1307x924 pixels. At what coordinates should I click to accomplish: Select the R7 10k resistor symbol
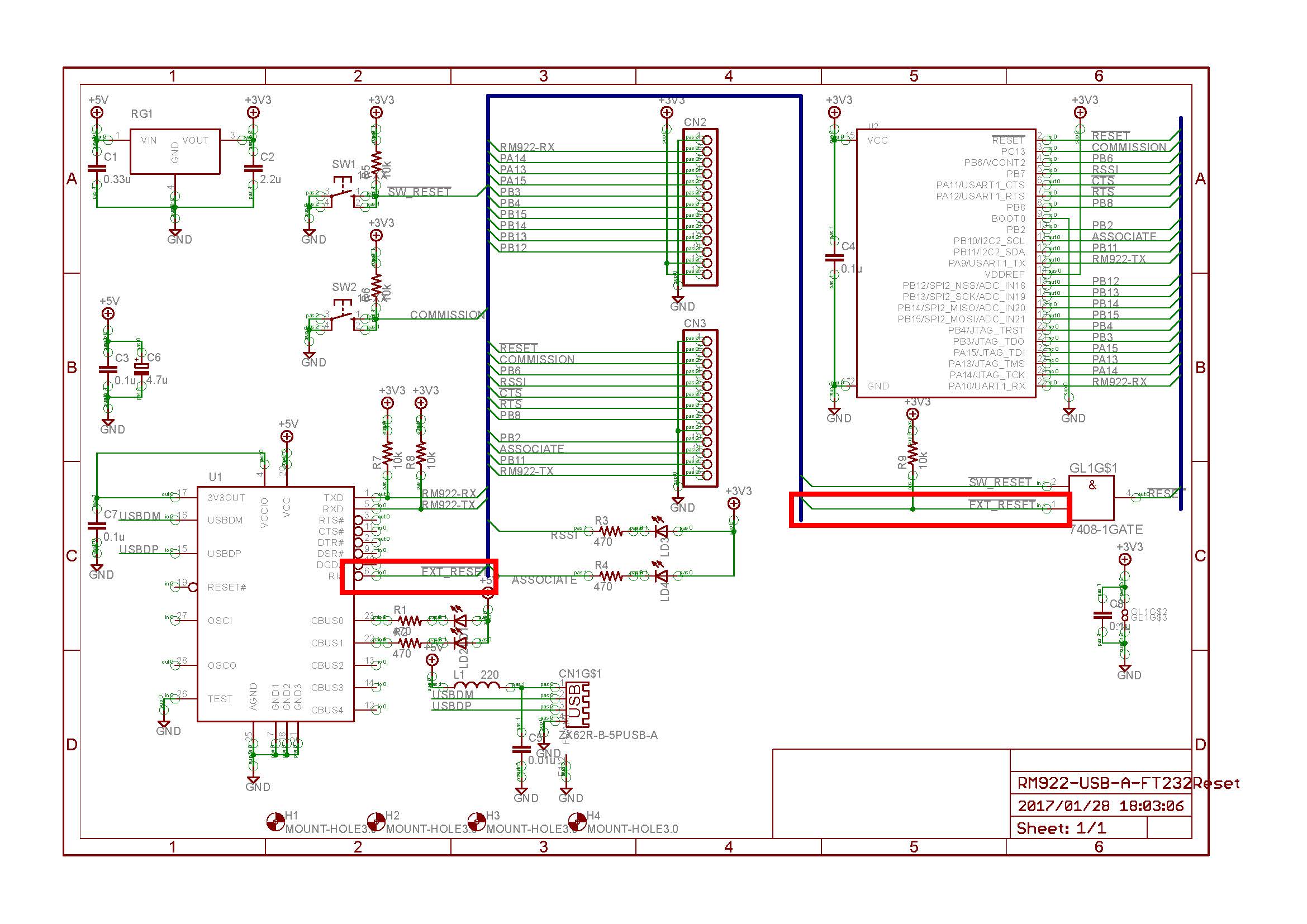[x=387, y=453]
